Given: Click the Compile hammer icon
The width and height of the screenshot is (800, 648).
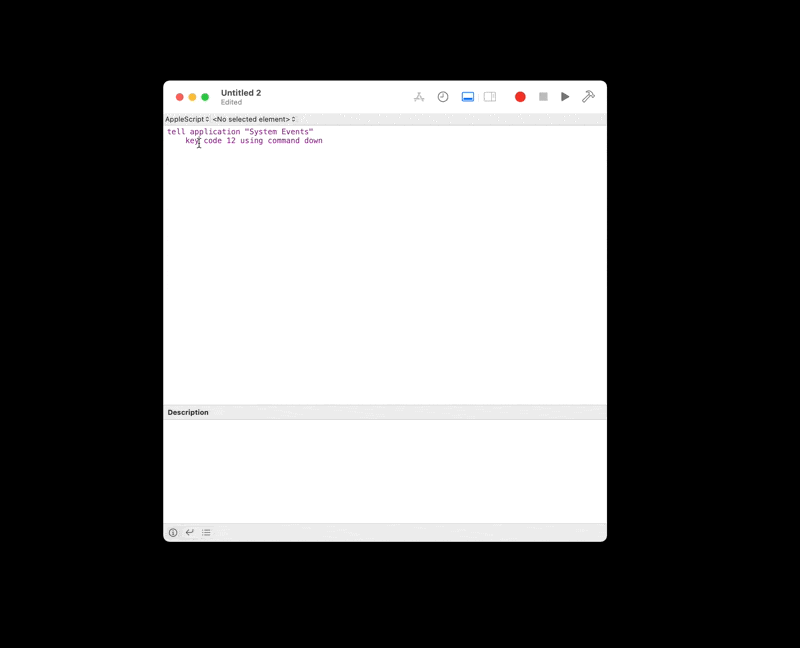Looking at the screenshot, I should pyautogui.click(x=589, y=96).
